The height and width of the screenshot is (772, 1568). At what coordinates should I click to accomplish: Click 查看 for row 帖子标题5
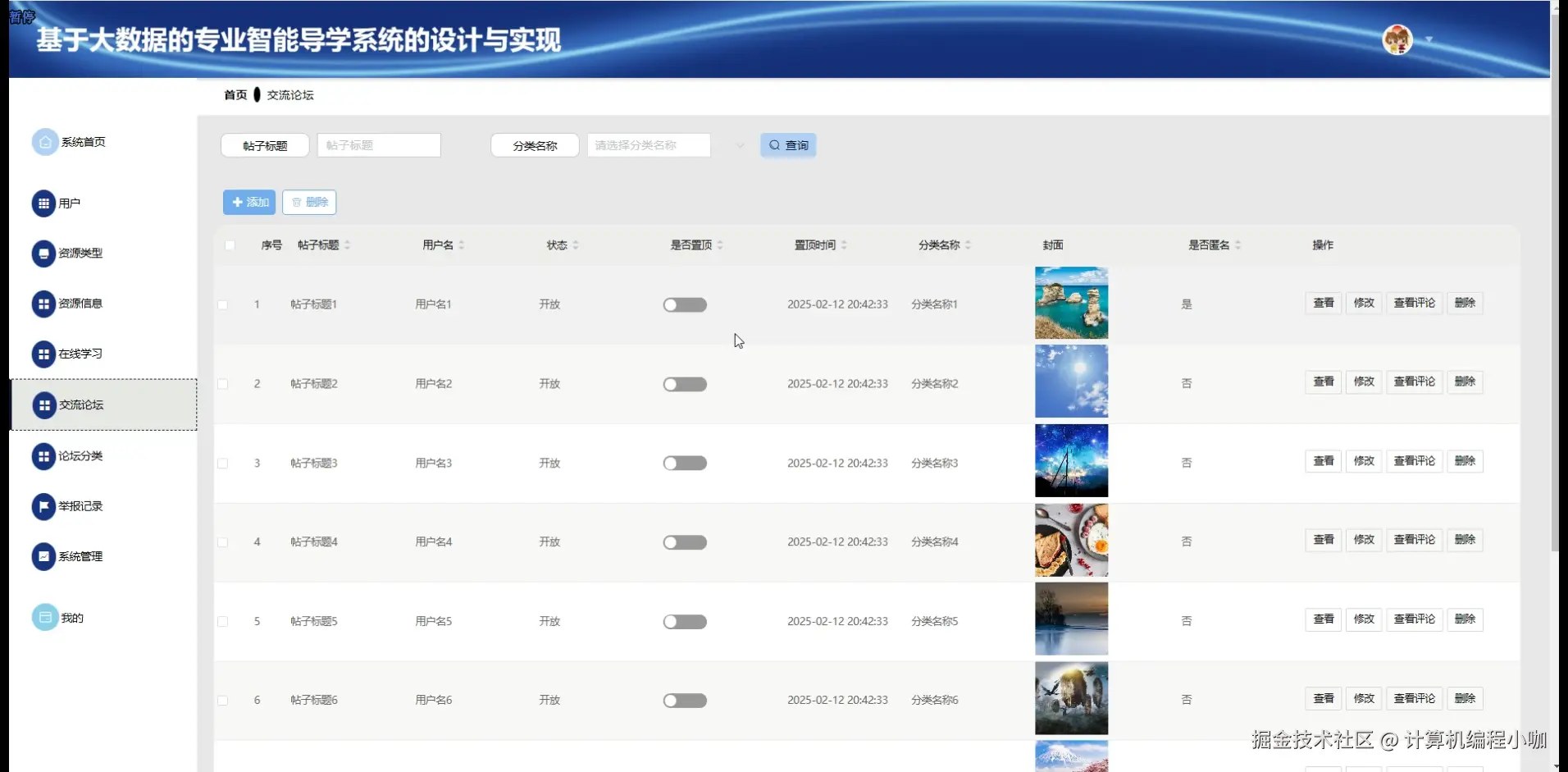coord(1324,619)
